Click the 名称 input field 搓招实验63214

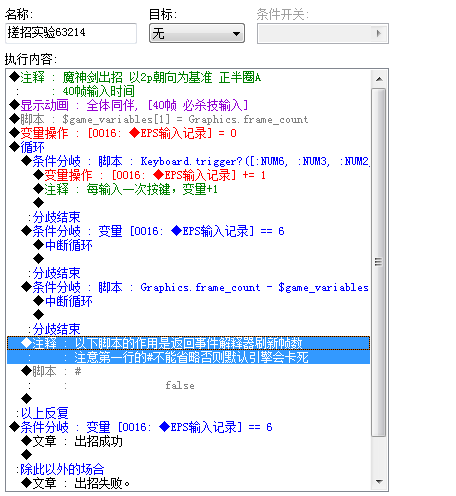pos(71,33)
